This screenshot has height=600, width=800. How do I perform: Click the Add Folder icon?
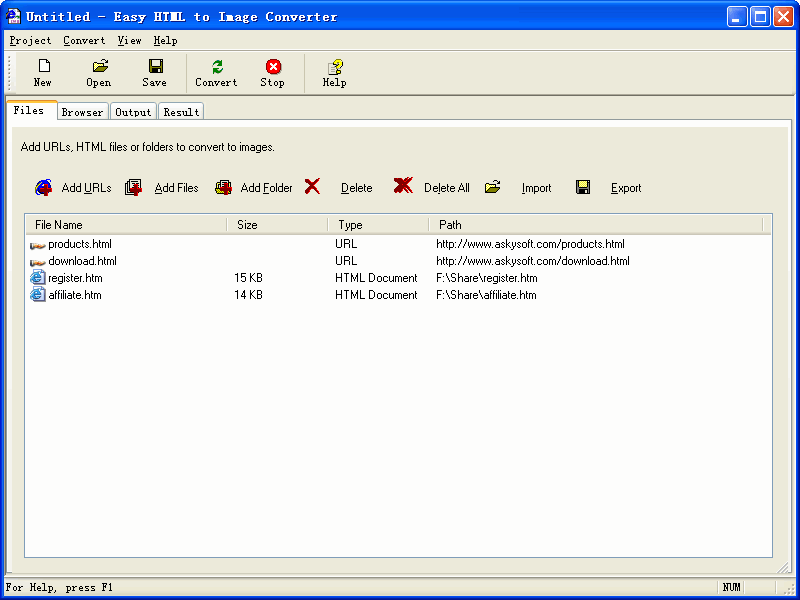tap(223, 187)
